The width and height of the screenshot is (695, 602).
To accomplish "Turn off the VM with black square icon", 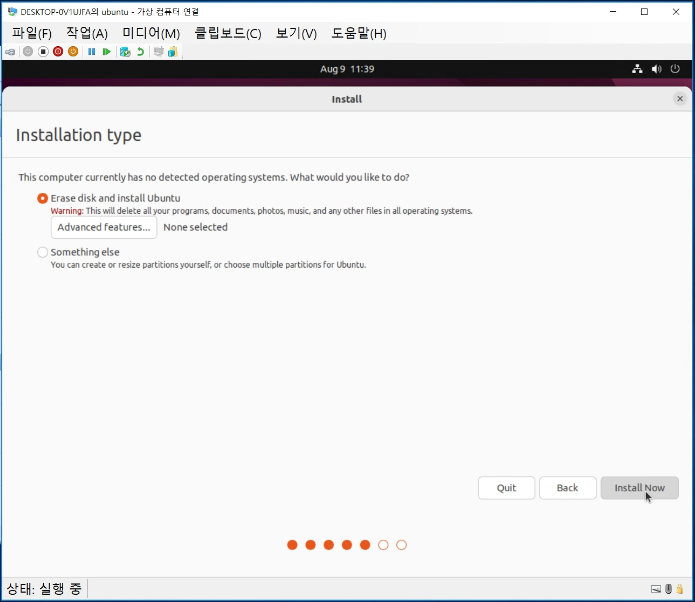I will pos(43,52).
